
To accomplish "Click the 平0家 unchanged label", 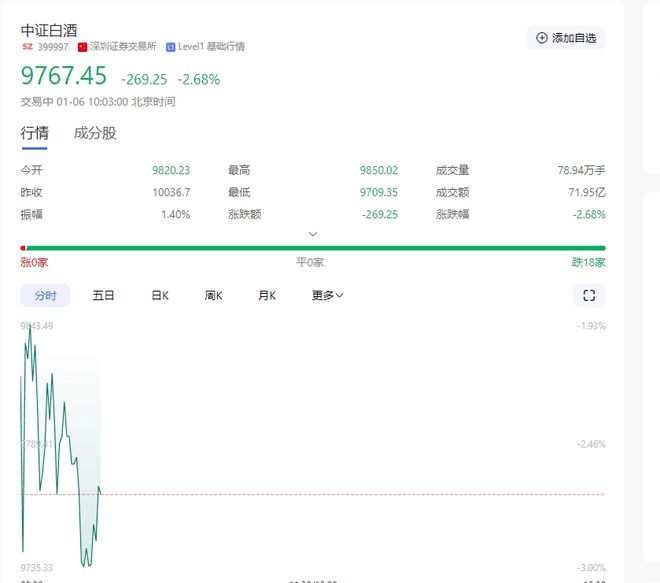I will [310, 263].
